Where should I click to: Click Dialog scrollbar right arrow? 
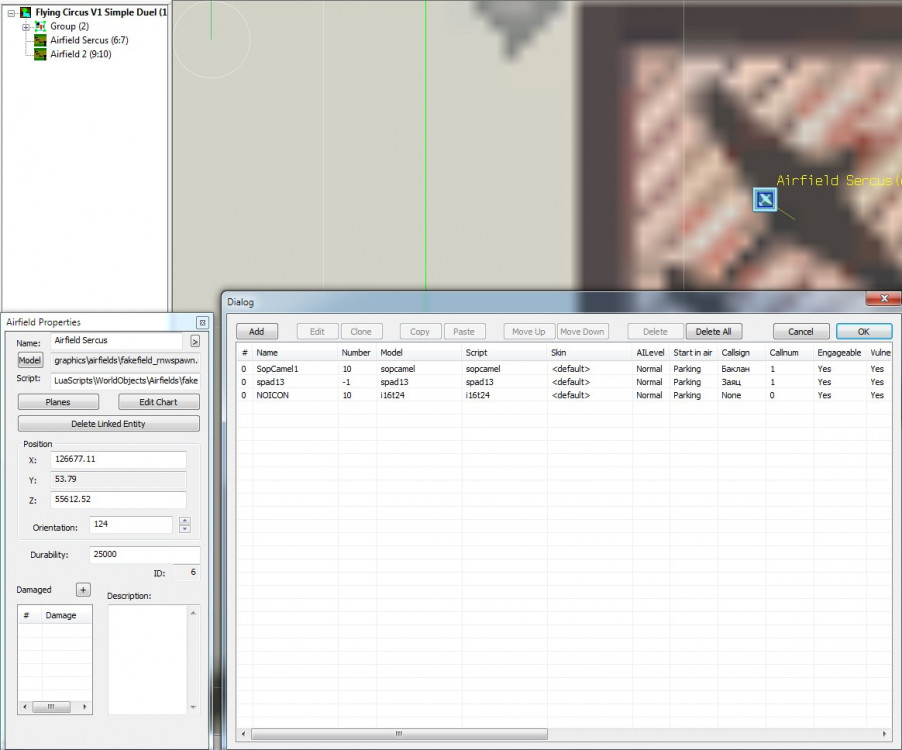coord(884,734)
